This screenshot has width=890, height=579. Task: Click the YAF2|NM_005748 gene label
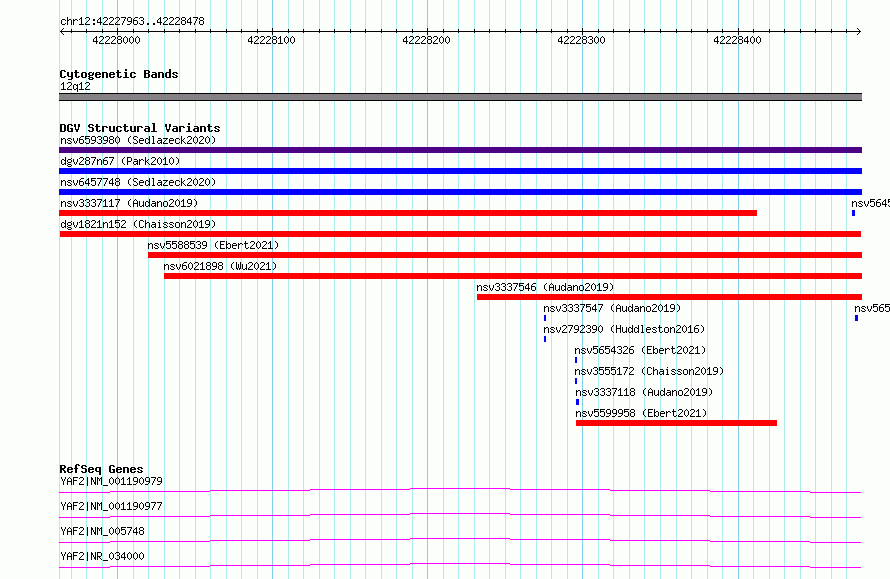pyautogui.click(x=102, y=531)
